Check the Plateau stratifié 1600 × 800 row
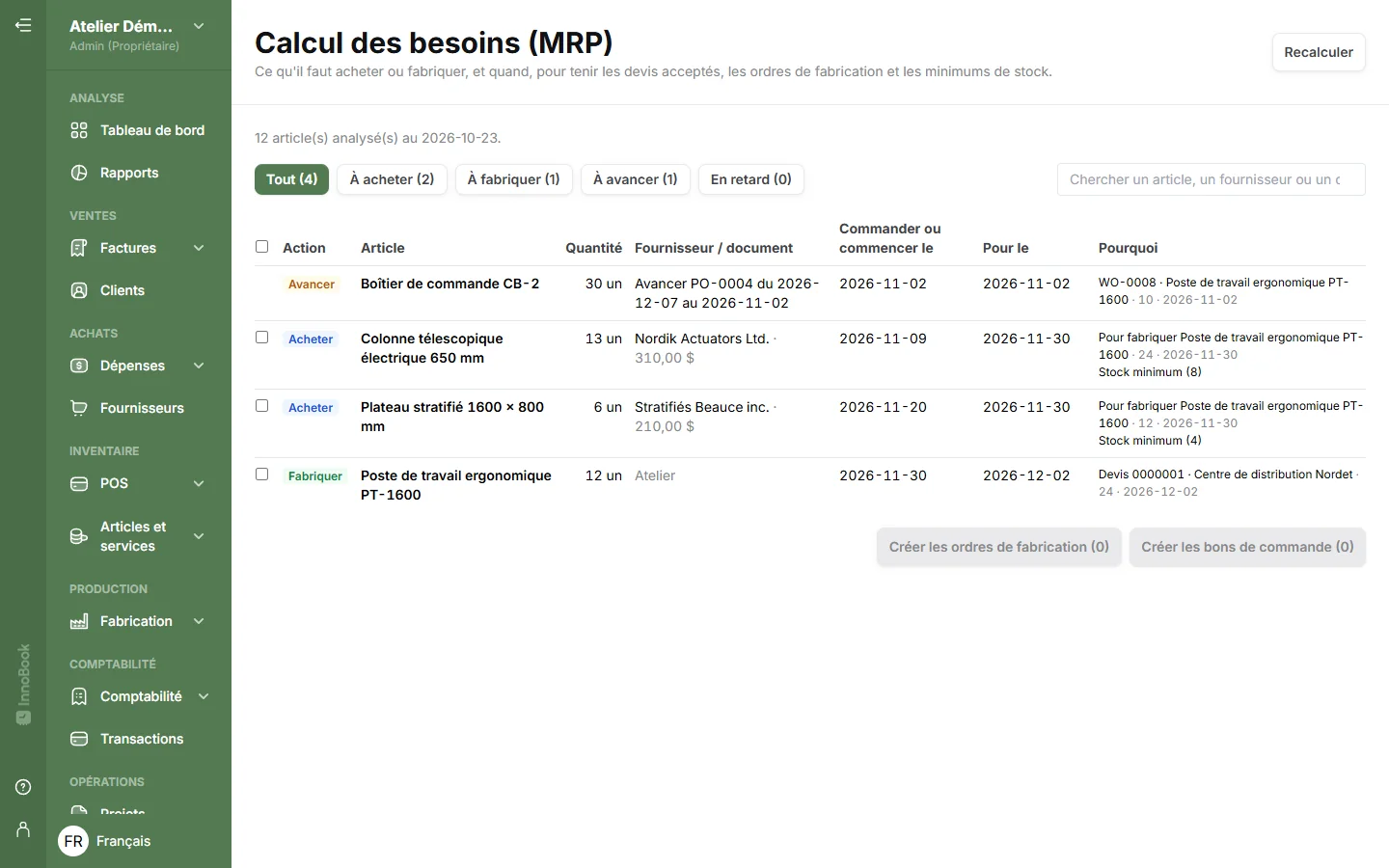 (261, 406)
